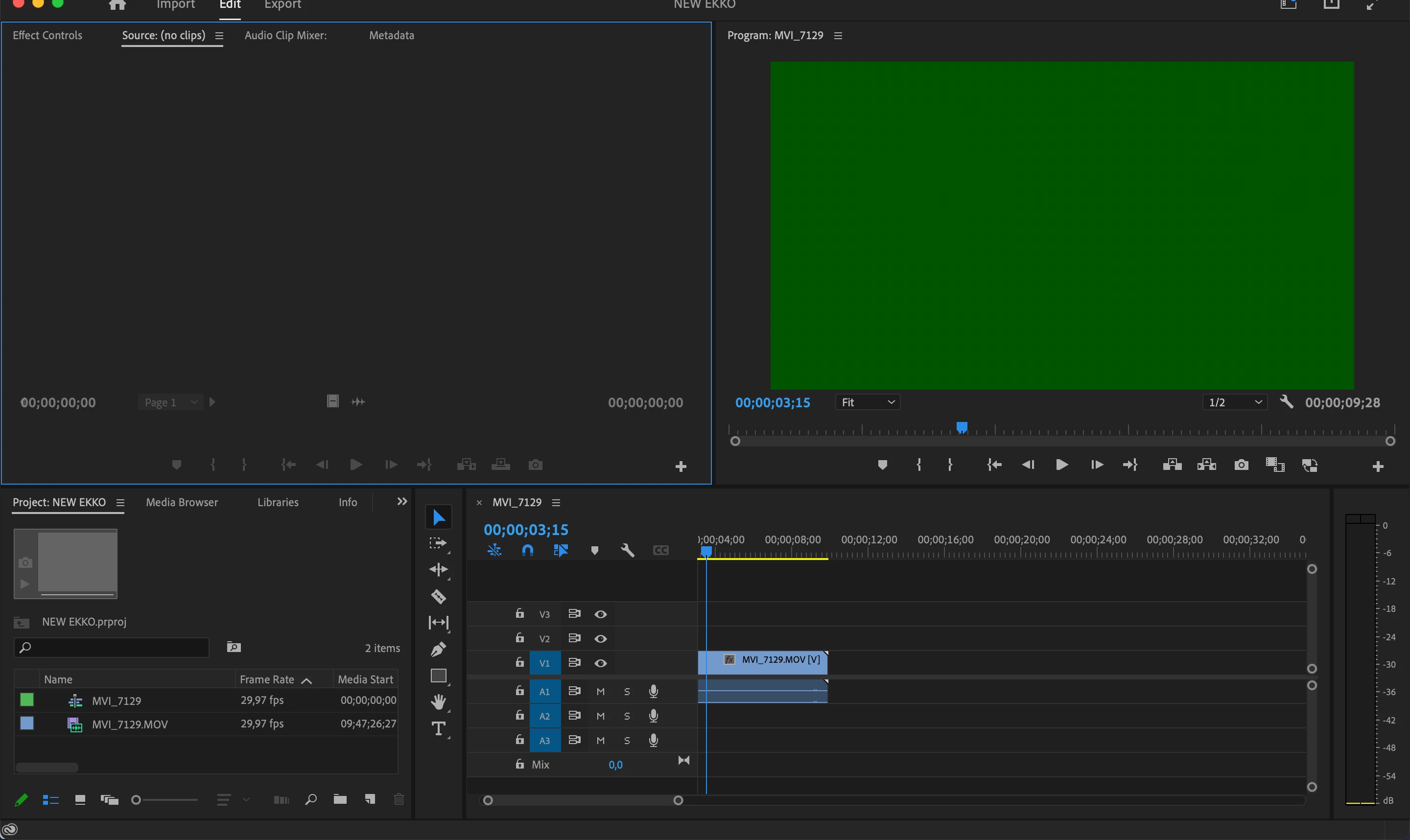Image resolution: width=1410 pixels, height=840 pixels.
Task: Select the Type tool
Action: 439,728
